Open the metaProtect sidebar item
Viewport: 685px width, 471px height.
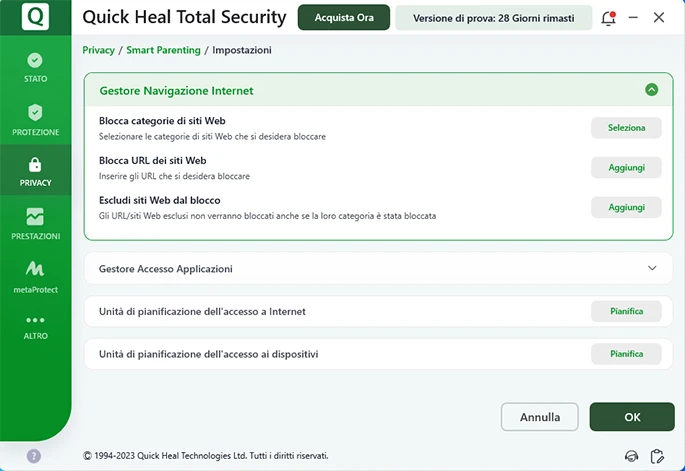pyautogui.click(x=35, y=275)
